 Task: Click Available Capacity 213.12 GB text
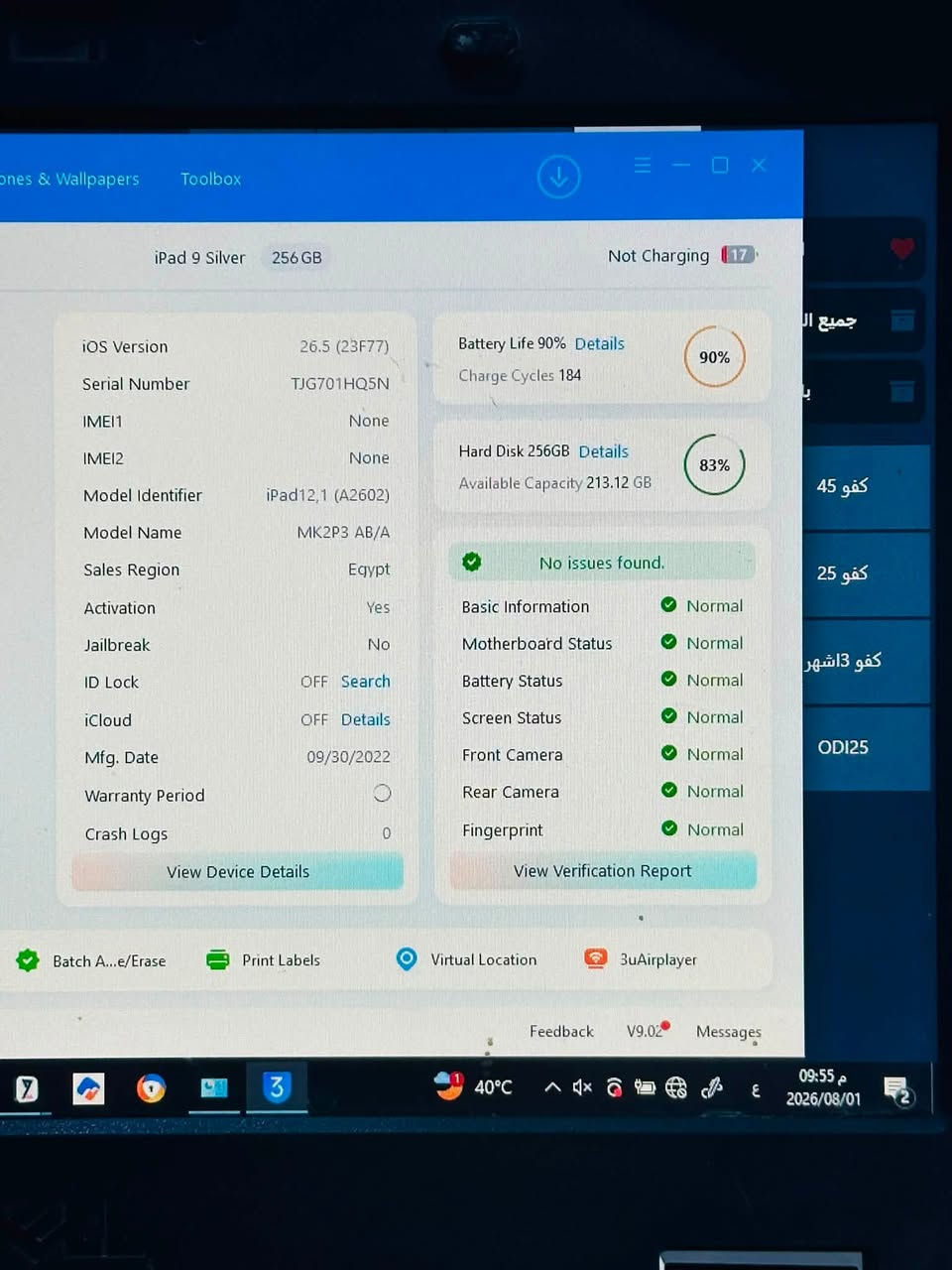pyautogui.click(x=555, y=482)
